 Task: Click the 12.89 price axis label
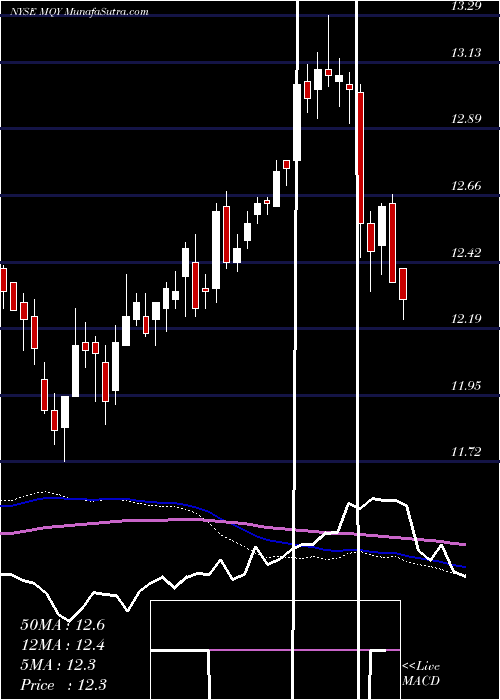466,119
